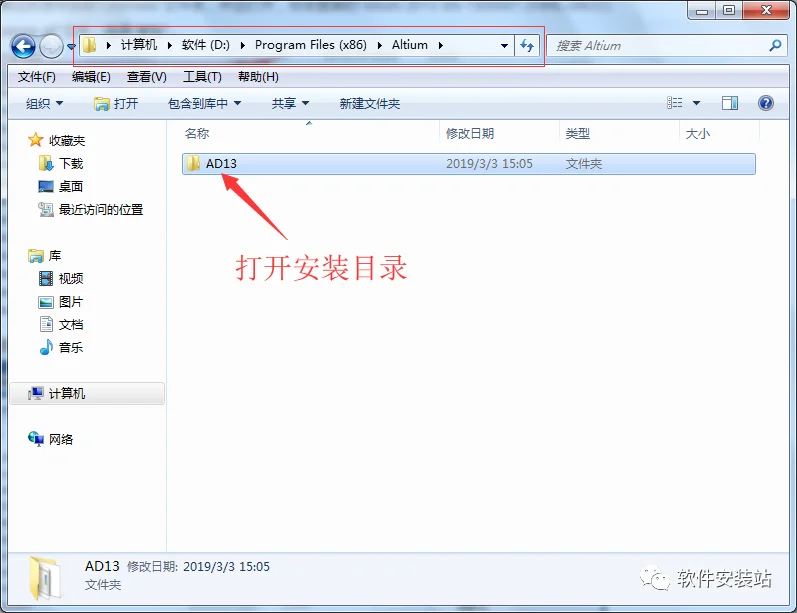This screenshot has height=613, width=797.
Task: Click the 库 libraries icon
Action: (36, 256)
